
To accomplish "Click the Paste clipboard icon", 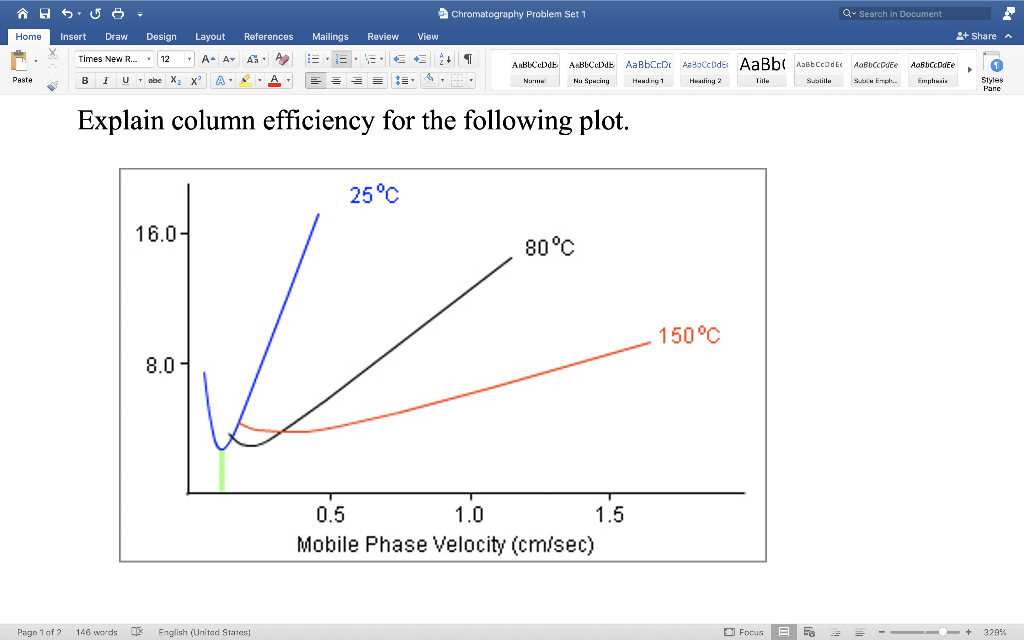I will (x=20, y=61).
